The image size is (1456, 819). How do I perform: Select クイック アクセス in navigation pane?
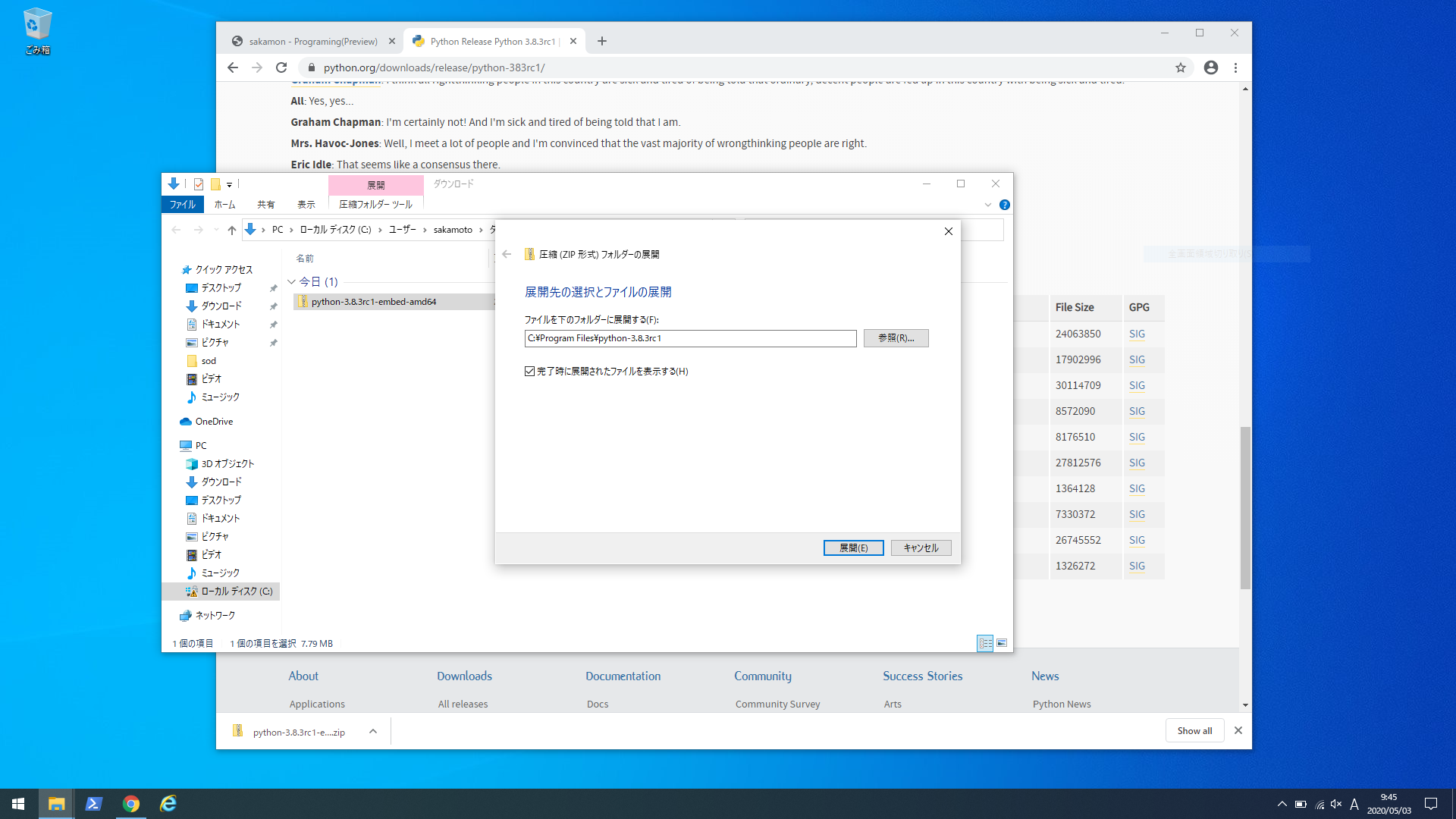tap(218, 270)
